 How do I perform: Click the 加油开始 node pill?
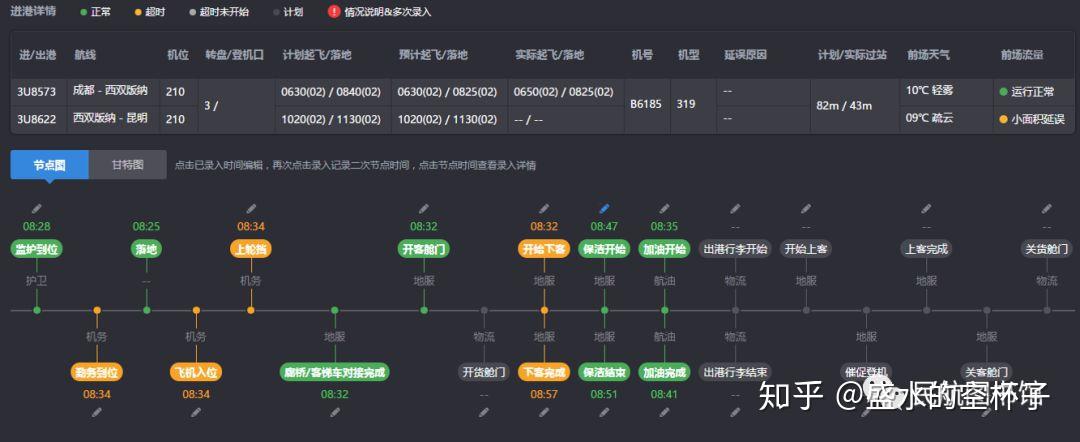coord(664,249)
